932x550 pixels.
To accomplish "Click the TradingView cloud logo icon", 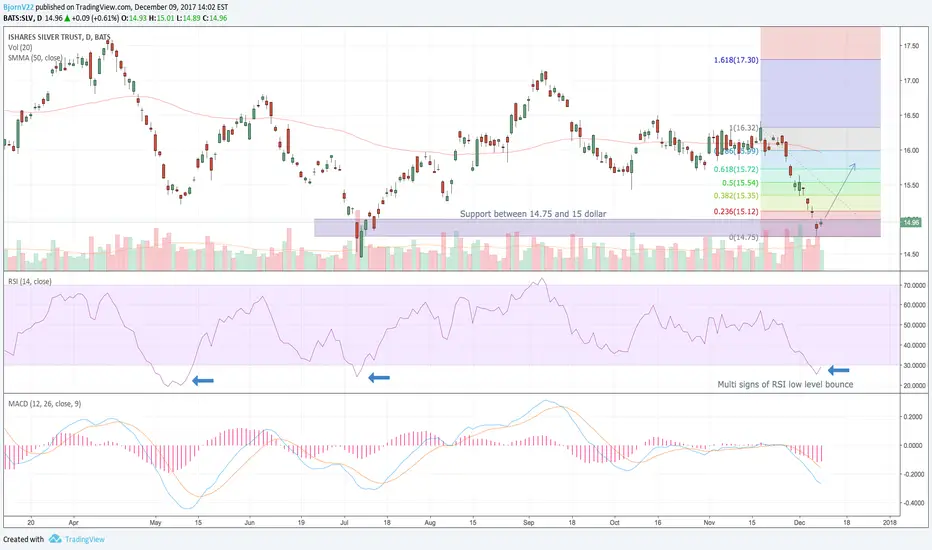I will point(55,539).
